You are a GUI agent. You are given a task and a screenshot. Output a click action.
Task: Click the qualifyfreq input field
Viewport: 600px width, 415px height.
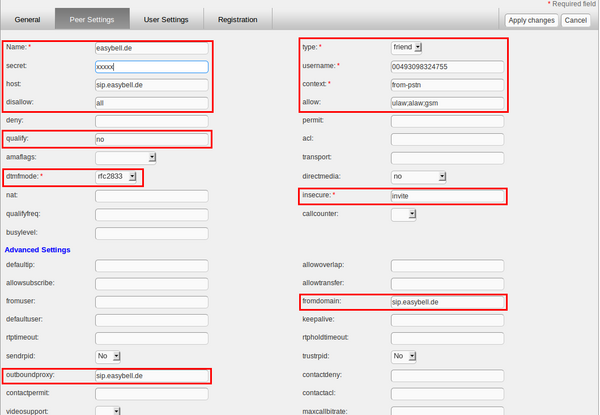[x=152, y=215]
